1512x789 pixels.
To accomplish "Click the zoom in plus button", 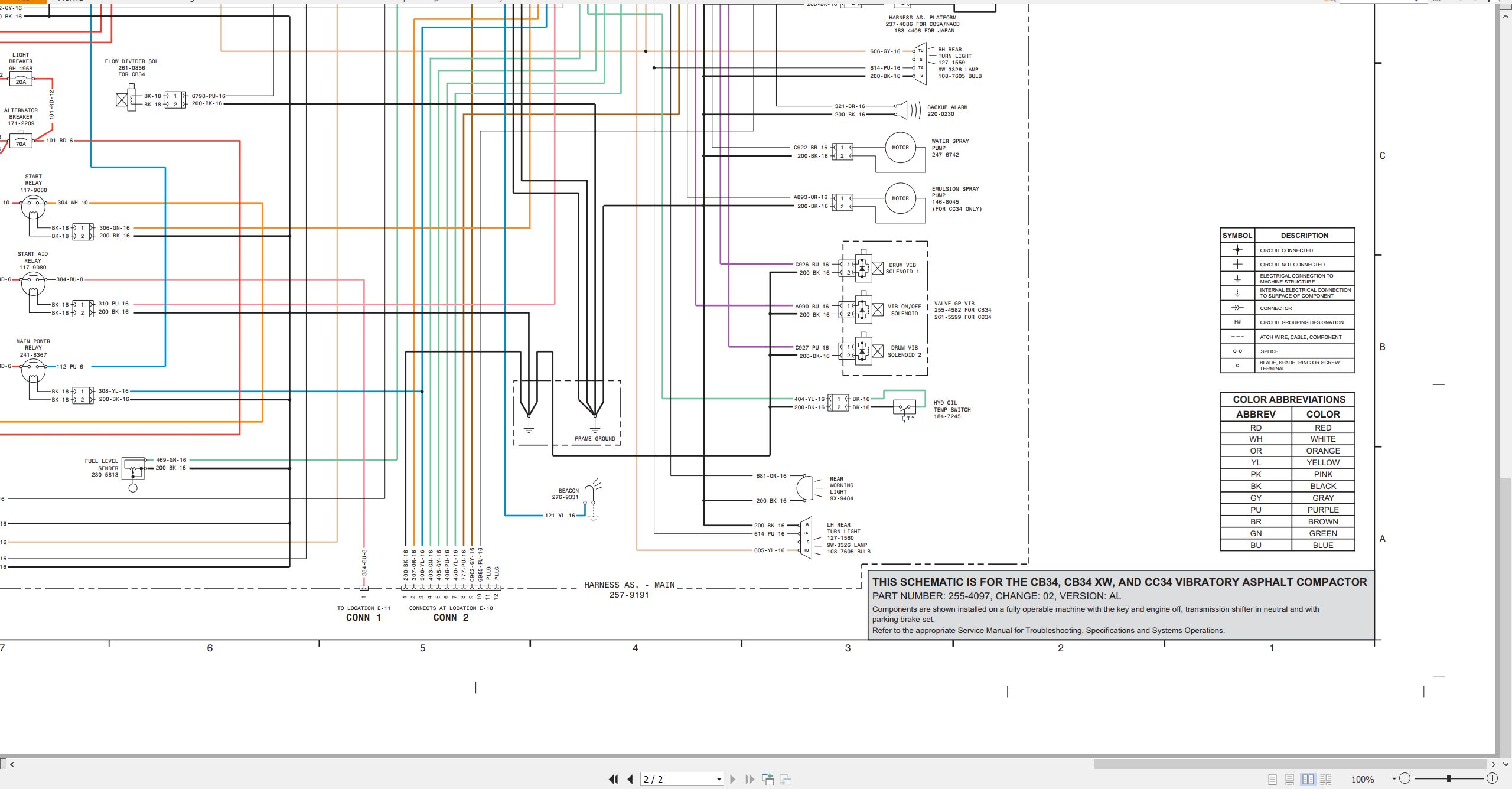I will click(1492, 778).
